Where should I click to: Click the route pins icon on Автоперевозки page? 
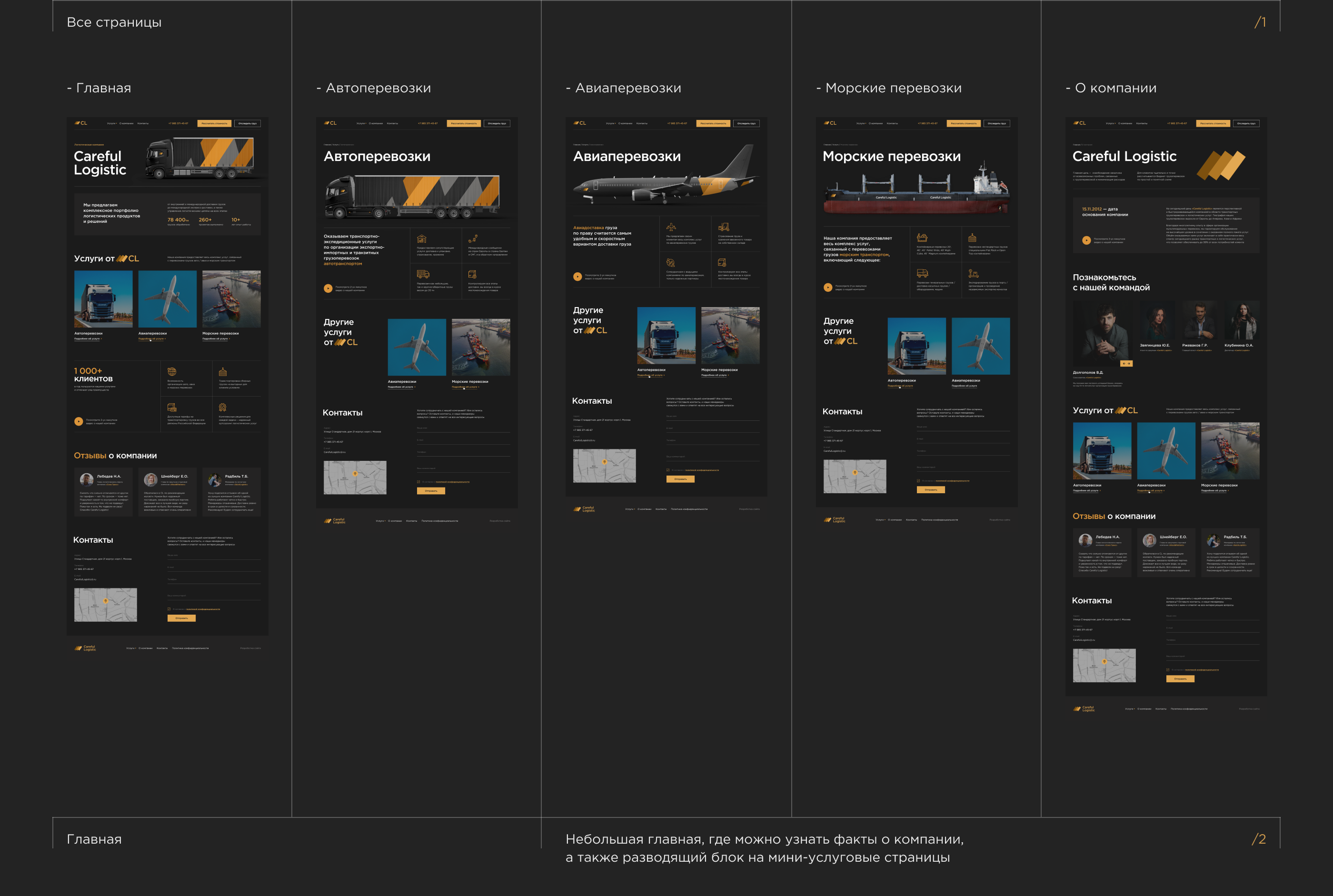[x=473, y=239]
